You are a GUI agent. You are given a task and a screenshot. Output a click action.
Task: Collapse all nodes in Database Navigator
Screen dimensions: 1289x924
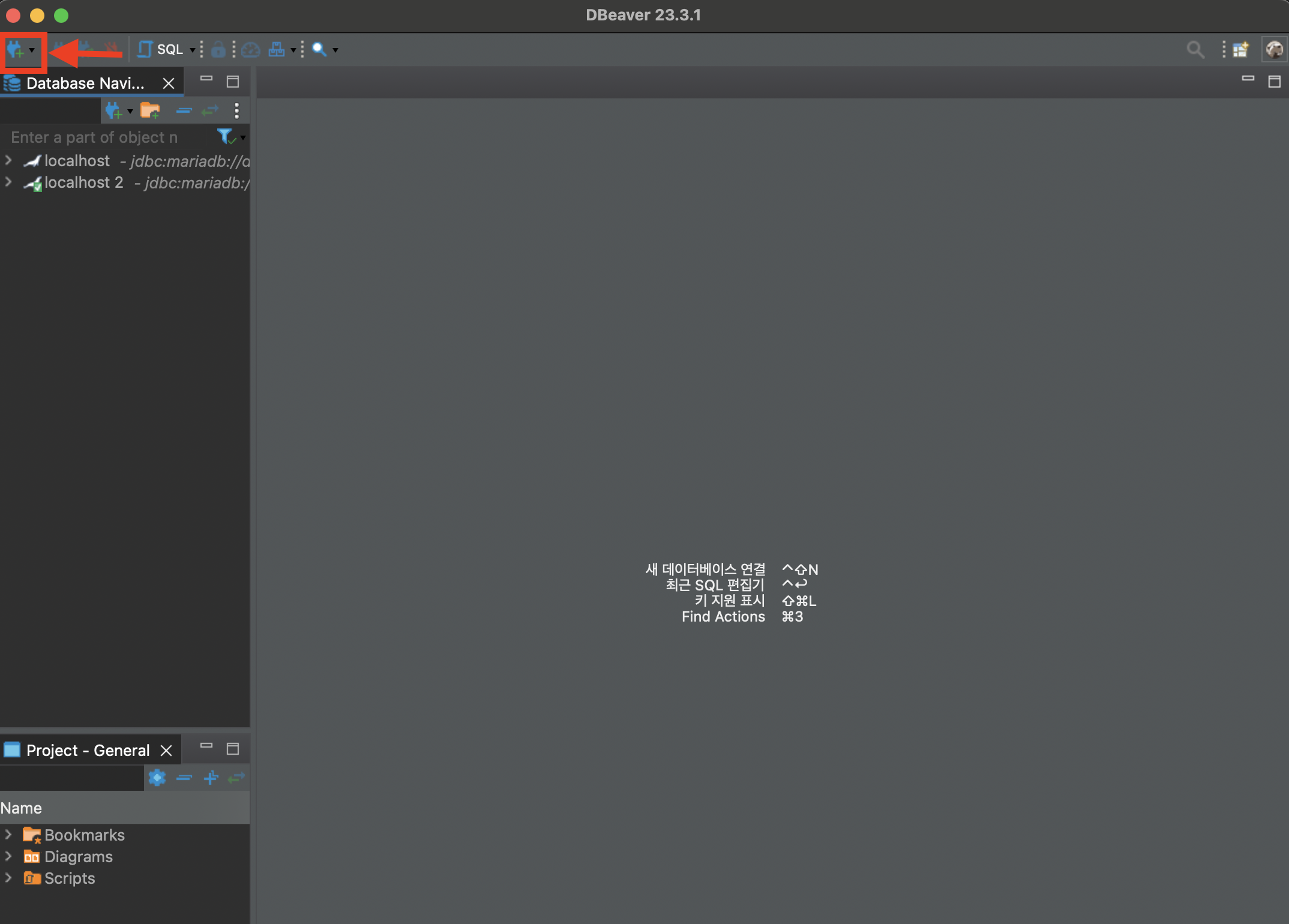coord(184,110)
